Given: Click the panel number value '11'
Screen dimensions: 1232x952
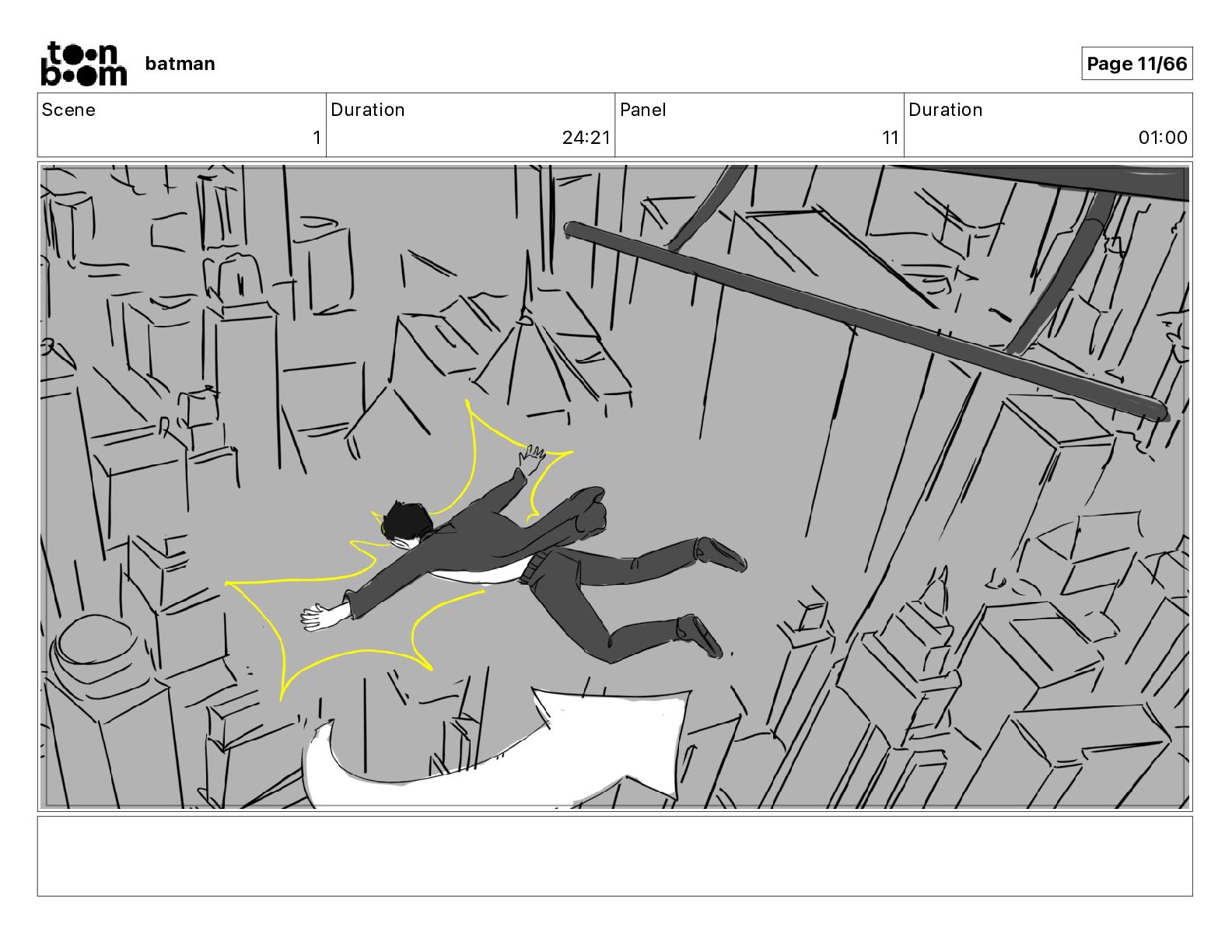Looking at the screenshot, I should (x=891, y=138).
